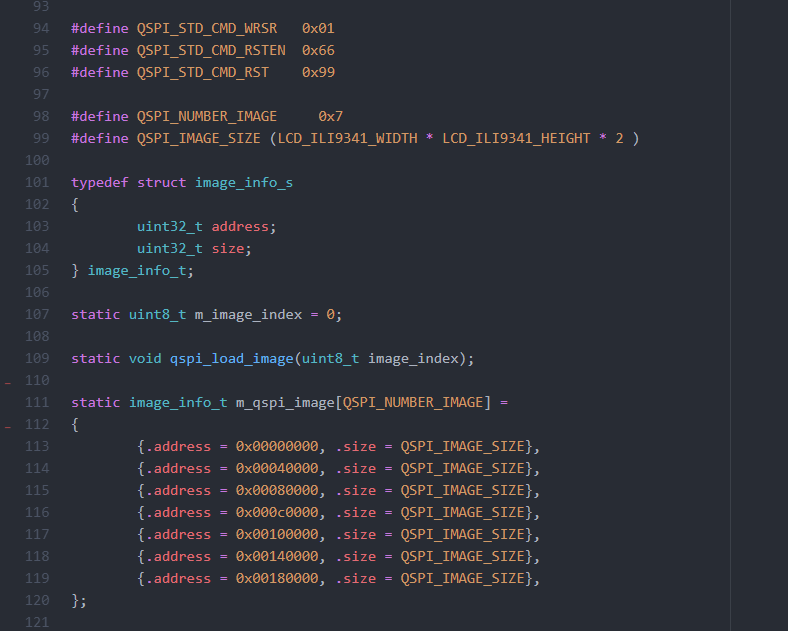
Task: Click the 0x99 value of QSPI_STD_CMD_RST
Action: pyautogui.click(x=318, y=72)
